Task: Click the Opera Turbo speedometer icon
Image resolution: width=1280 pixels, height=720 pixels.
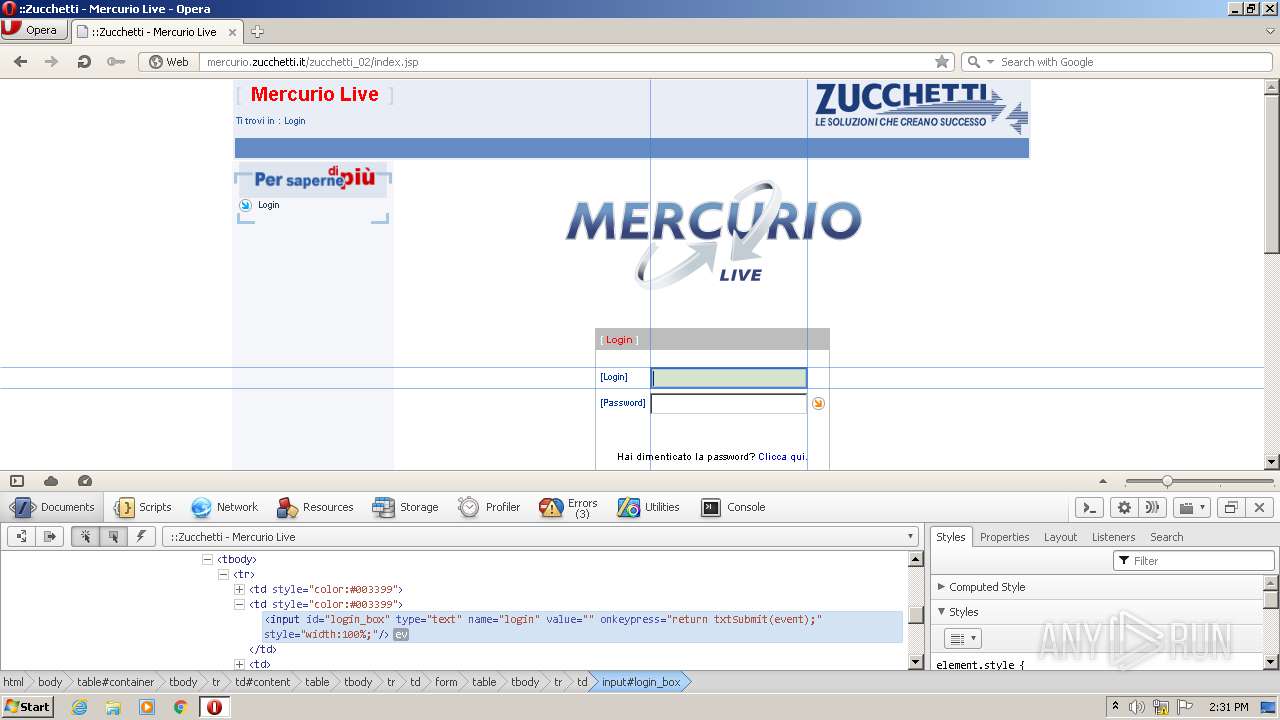Action: (x=85, y=481)
